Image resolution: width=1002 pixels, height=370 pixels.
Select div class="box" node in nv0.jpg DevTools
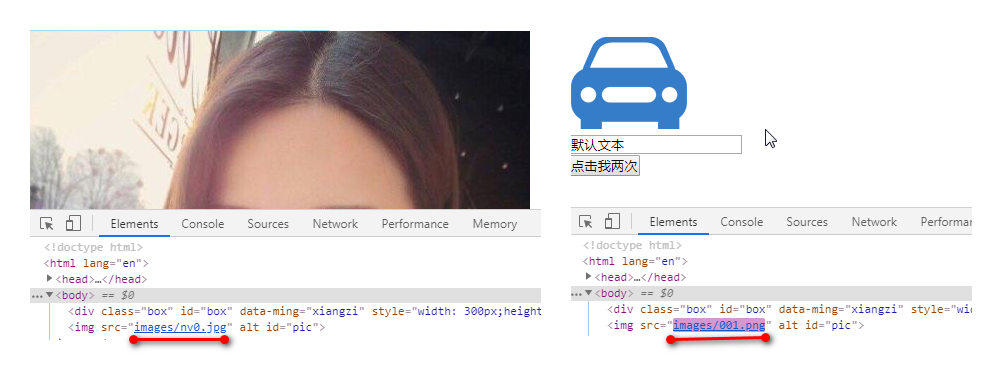305,311
